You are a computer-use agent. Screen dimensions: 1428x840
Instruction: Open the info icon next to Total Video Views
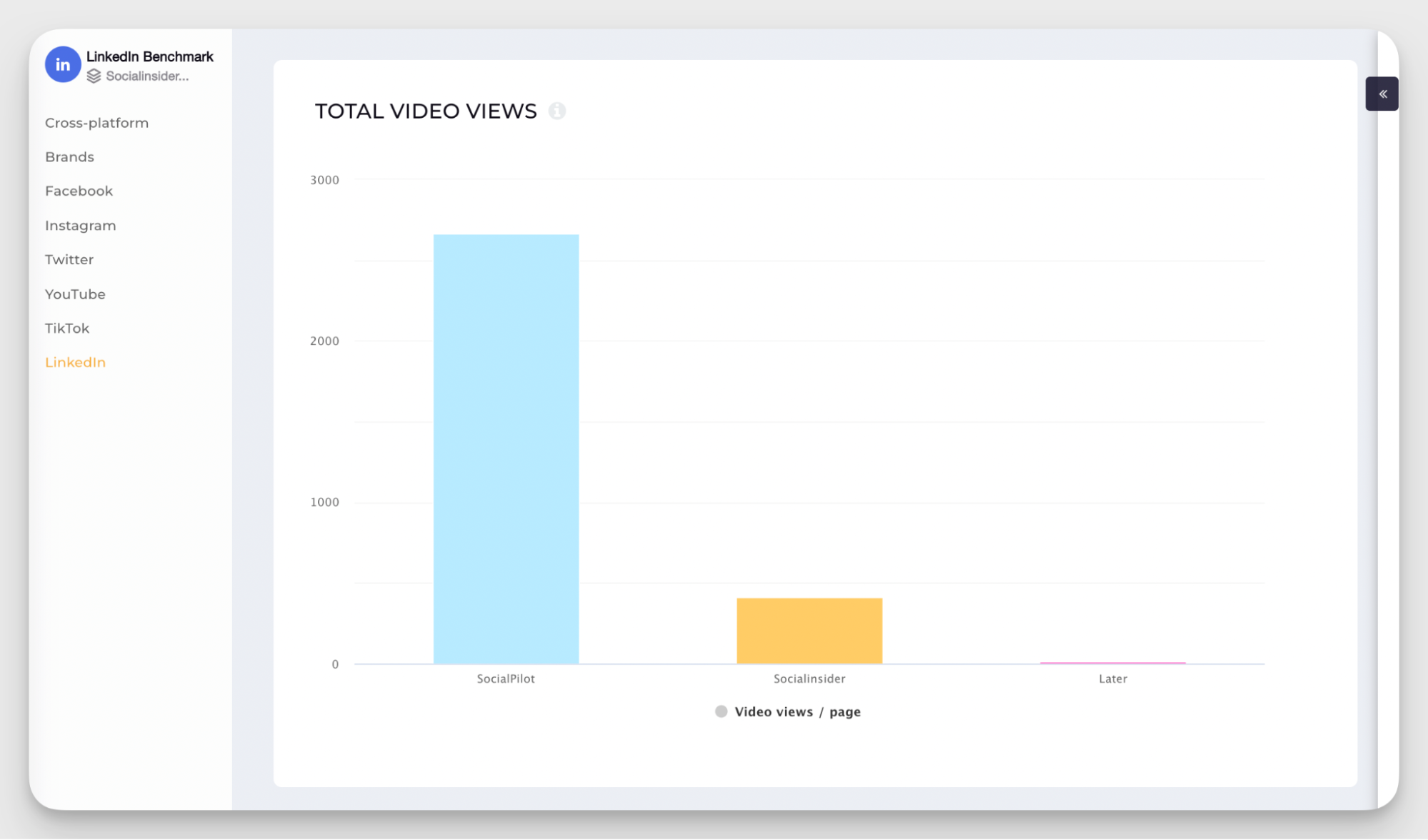click(557, 111)
